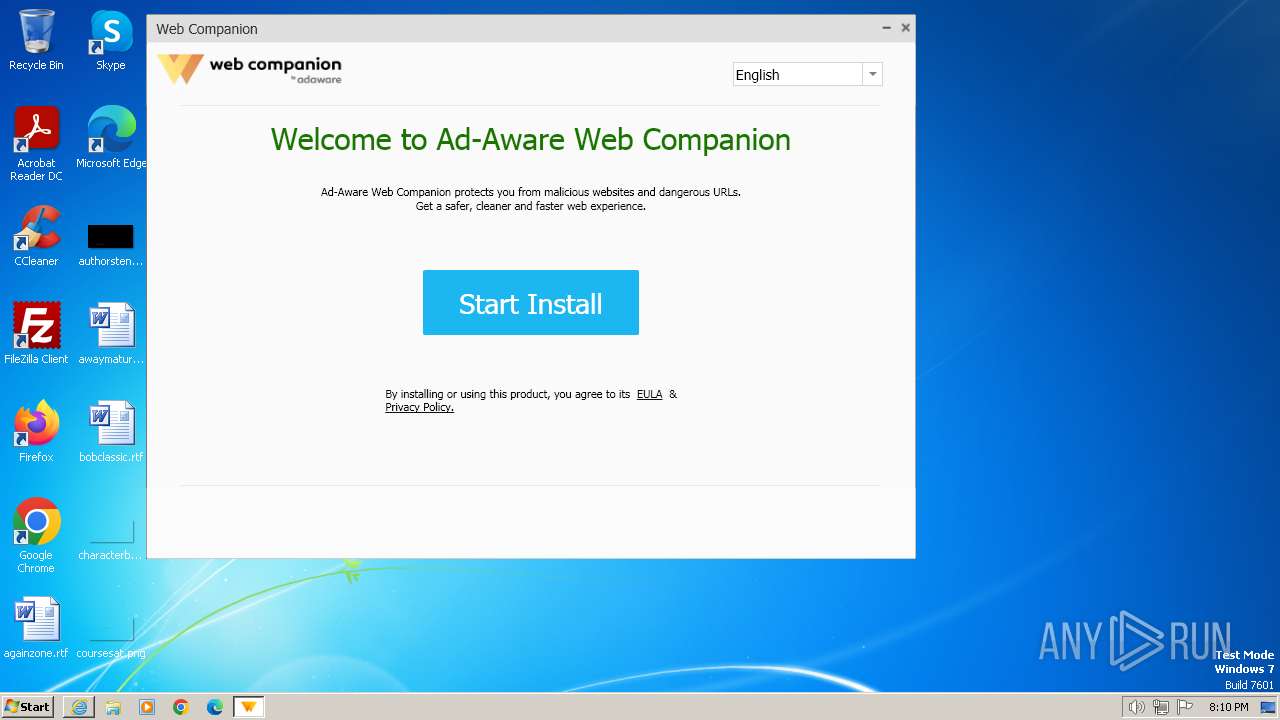This screenshot has width=1280, height=720.
Task: Select againzone.rtf document icon
Action: (x=36, y=628)
